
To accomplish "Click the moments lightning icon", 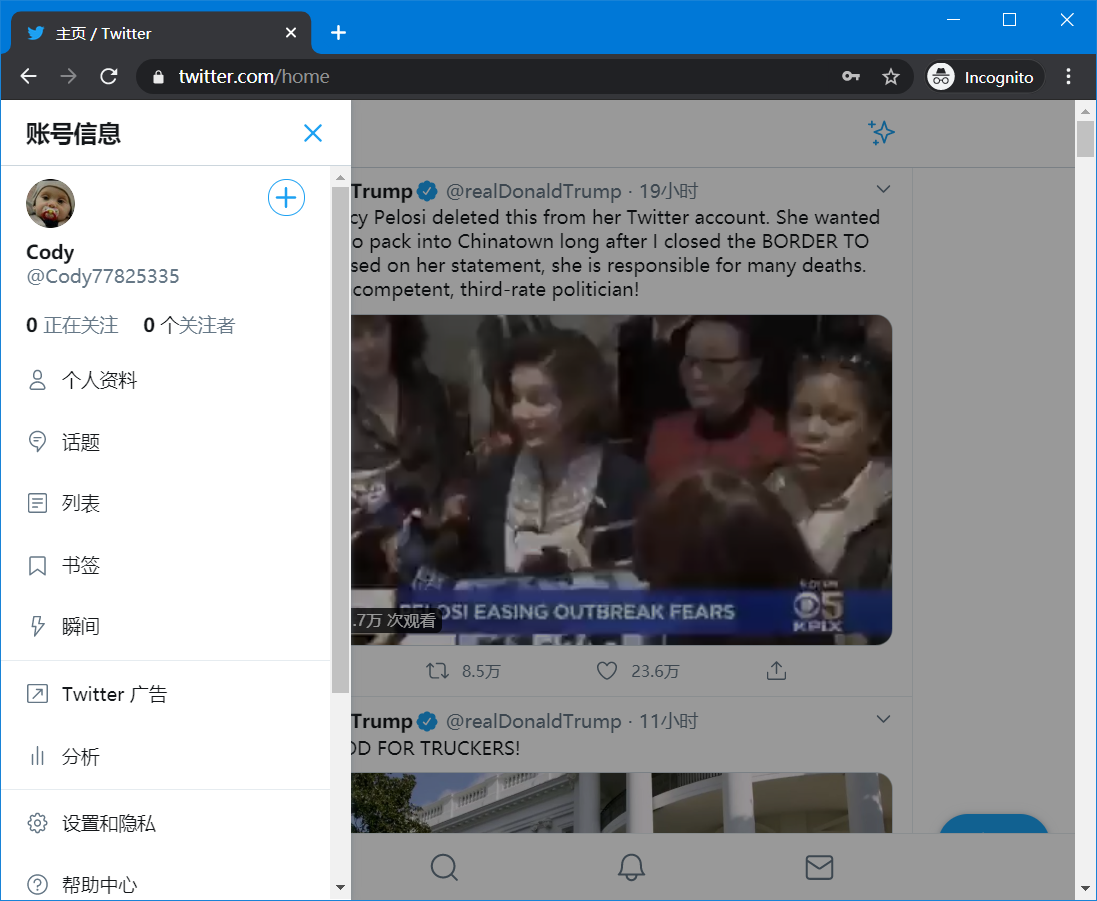I will [x=37, y=627].
